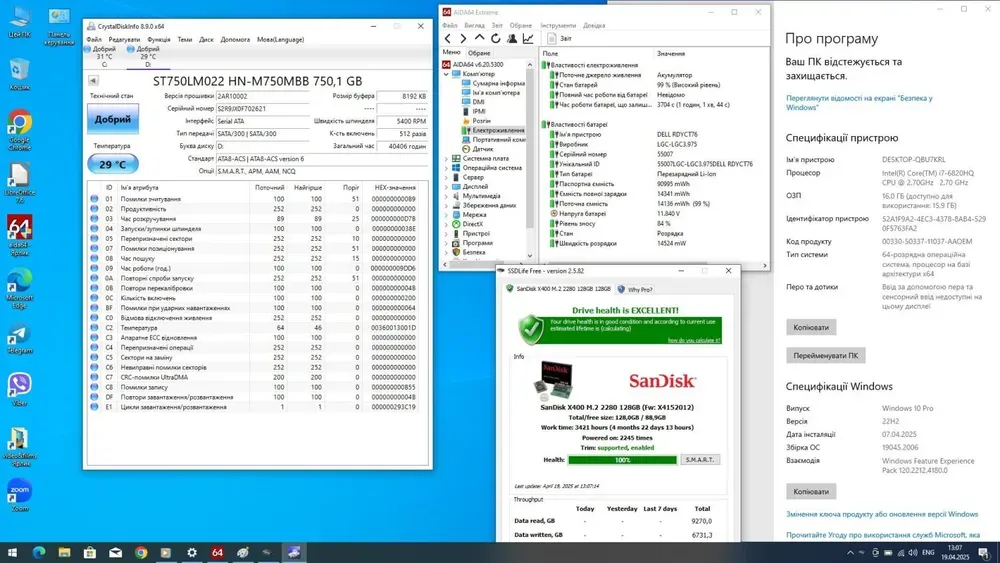
Task: Expand the Системна плата tree node
Action: (x=445, y=158)
